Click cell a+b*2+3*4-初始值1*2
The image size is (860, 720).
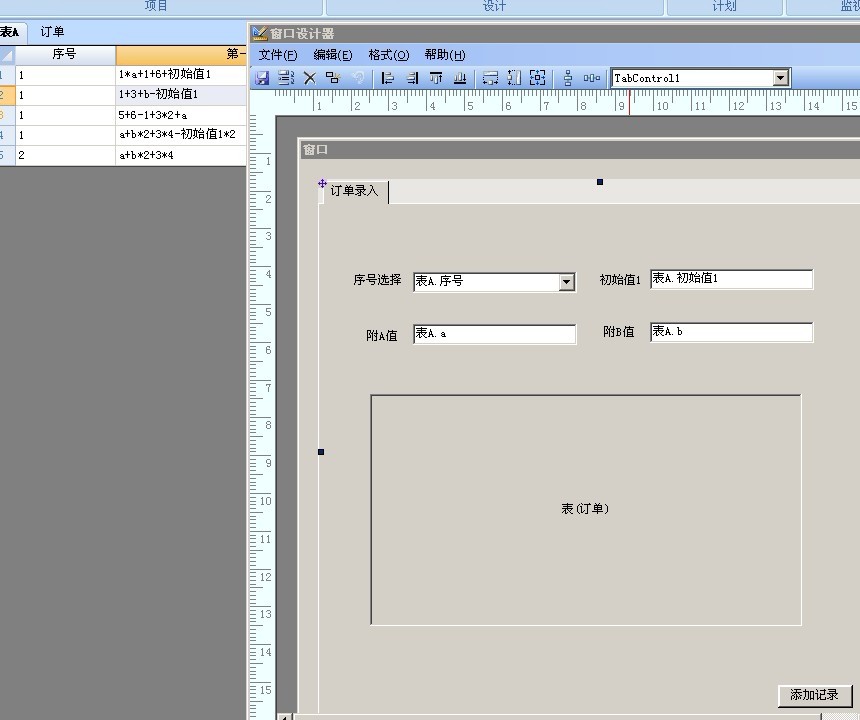[x=181, y=135]
